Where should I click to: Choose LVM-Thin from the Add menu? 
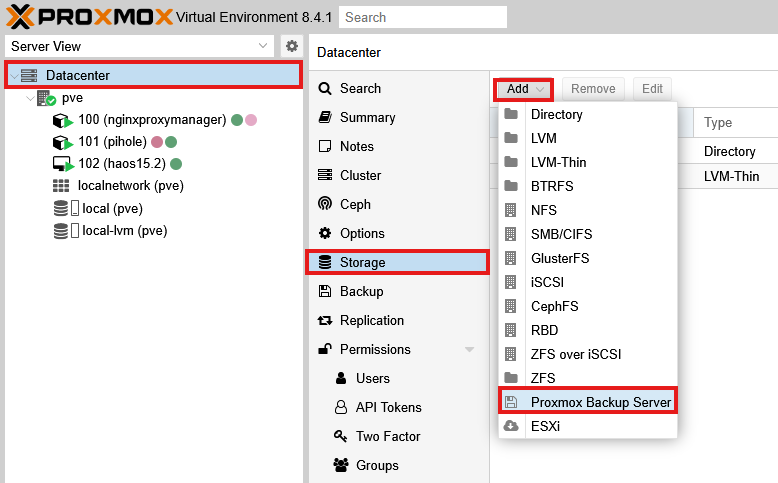coord(588,162)
